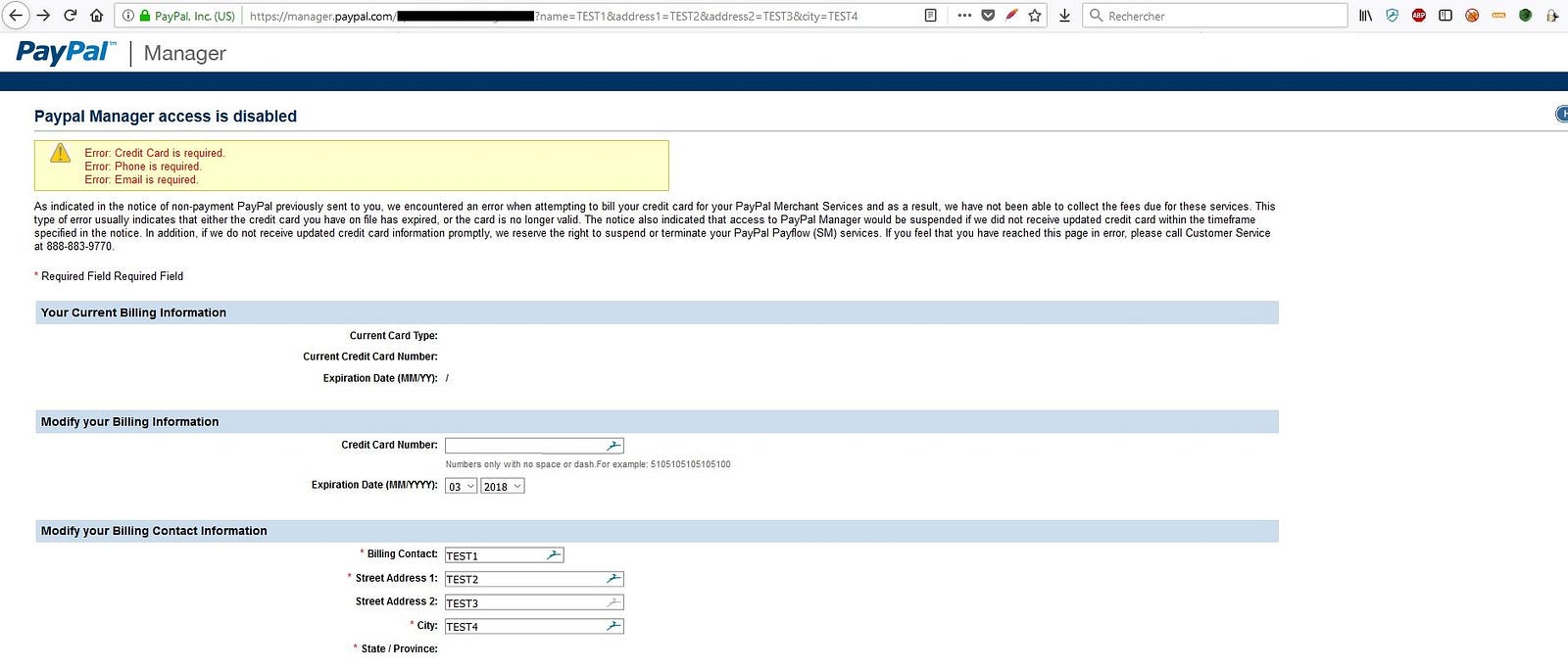The image size is (1568, 670).
Task: Click 'Error: Email is required.' message
Action: coord(141,179)
